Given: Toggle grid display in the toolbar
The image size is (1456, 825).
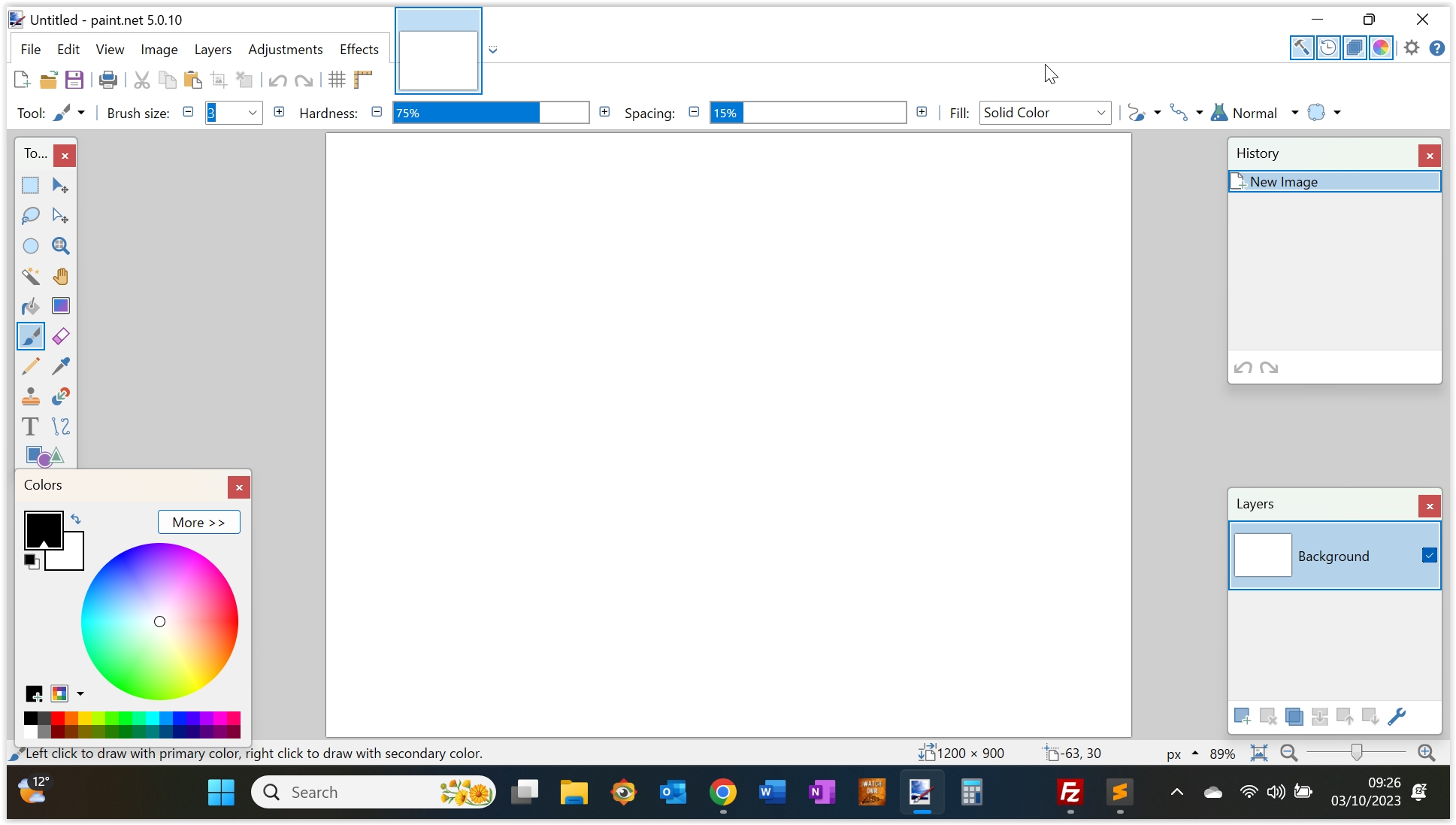Looking at the screenshot, I should pos(336,79).
